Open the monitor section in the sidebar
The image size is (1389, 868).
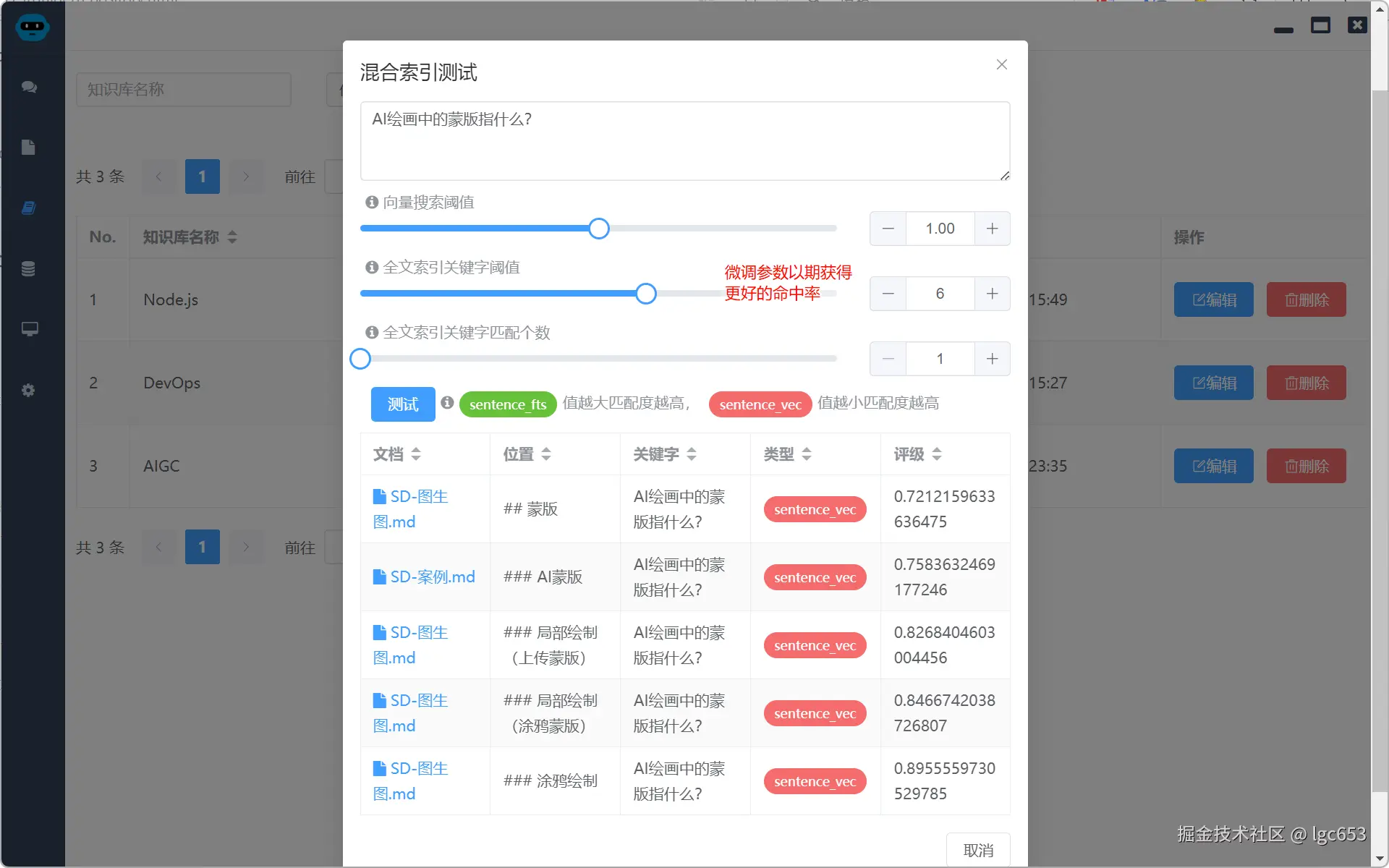(30, 329)
